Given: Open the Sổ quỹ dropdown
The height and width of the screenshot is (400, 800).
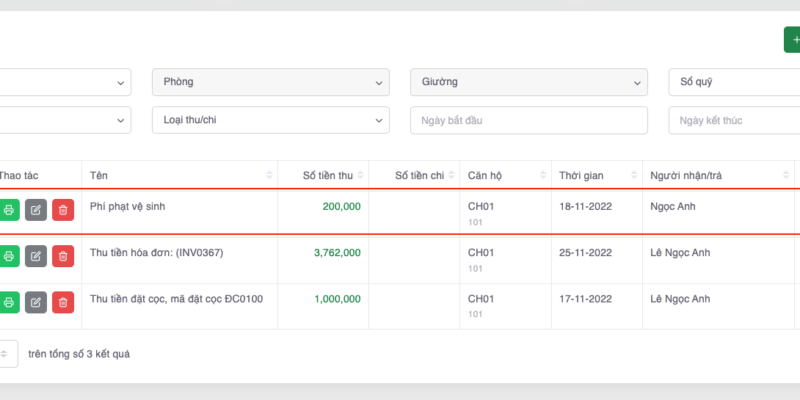Looking at the screenshot, I should tap(733, 82).
